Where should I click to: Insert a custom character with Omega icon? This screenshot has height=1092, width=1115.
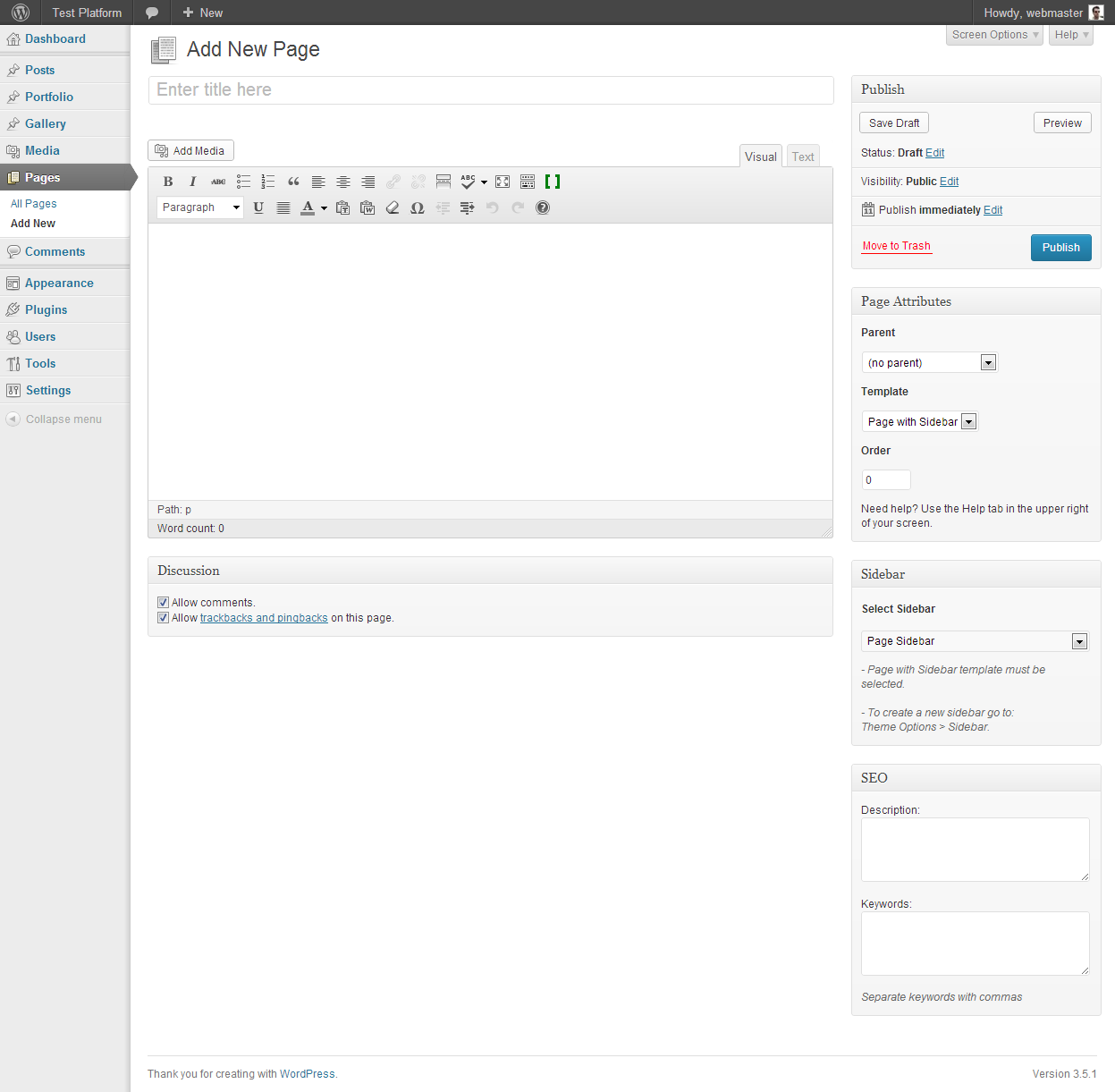(x=417, y=207)
